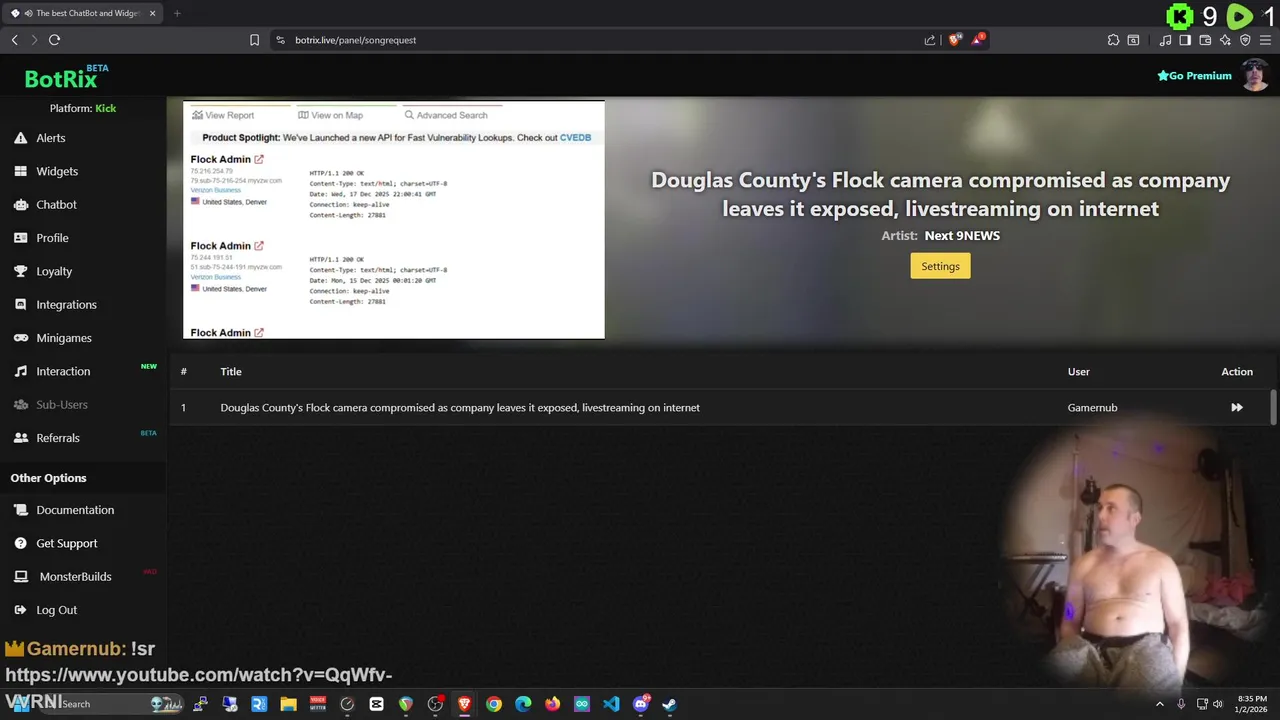Viewport: 1280px width, 720px height.
Task: Open the user avatar in the header
Action: point(1256,75)
